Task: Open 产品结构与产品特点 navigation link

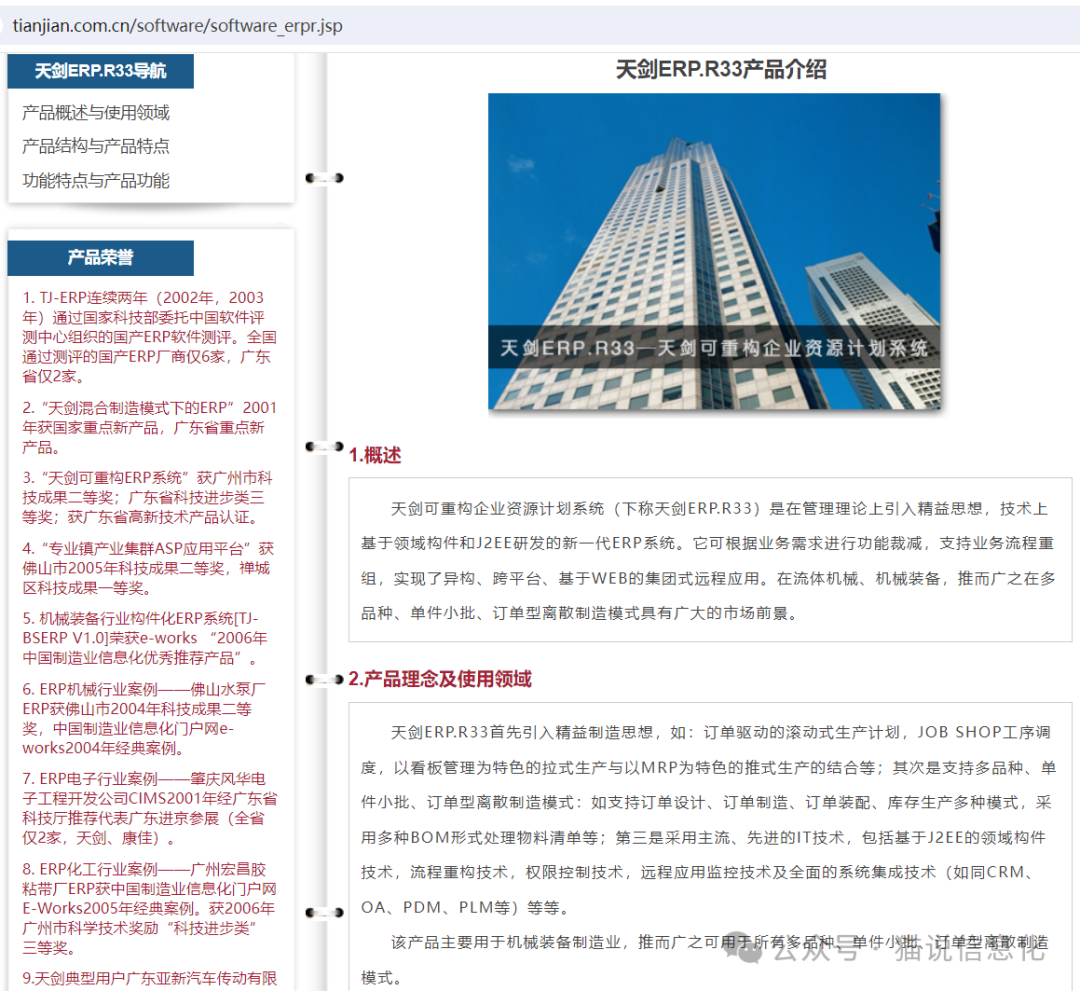Action: [x=96, y=146]
